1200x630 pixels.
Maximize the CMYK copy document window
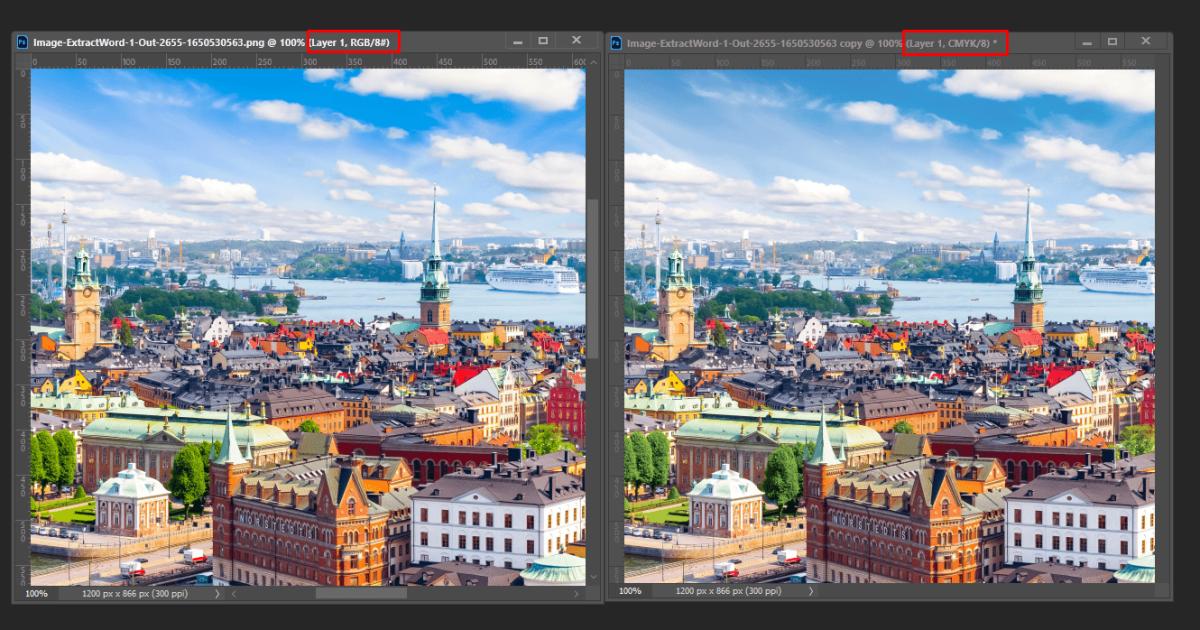(1112, 40)
